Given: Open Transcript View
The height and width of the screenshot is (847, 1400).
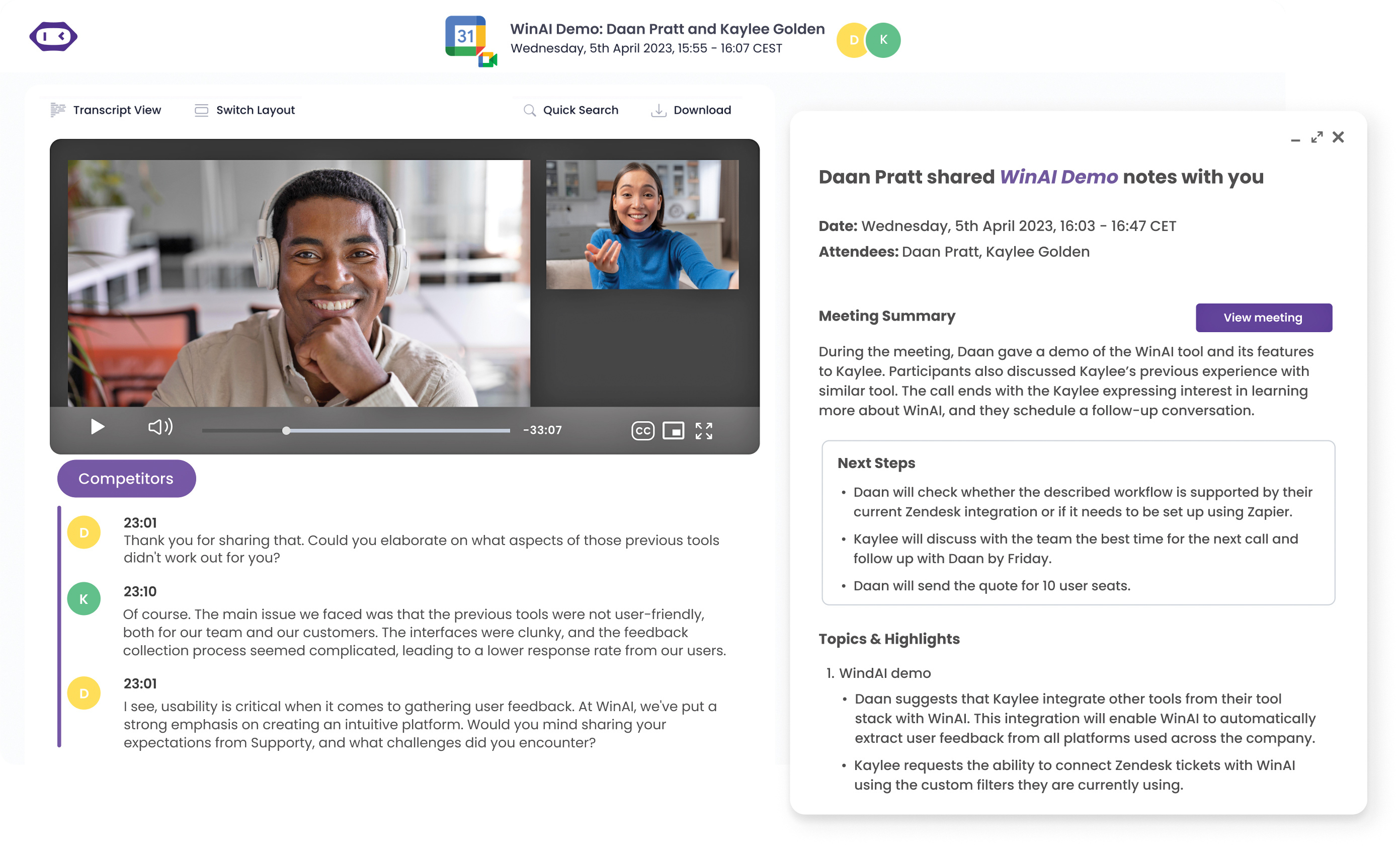Looking at the screenshot, I should click(106, 110).
